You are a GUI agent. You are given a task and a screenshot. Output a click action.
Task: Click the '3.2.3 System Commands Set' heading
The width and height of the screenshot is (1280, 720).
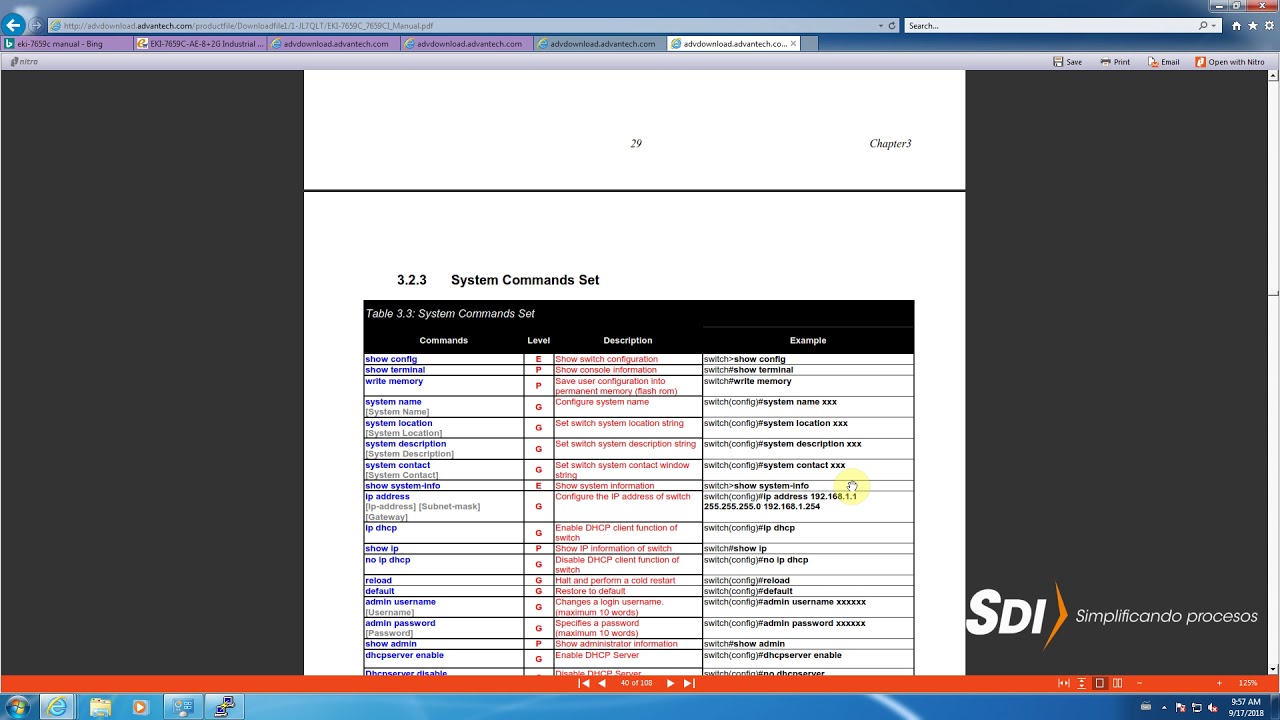pos(498,280)
